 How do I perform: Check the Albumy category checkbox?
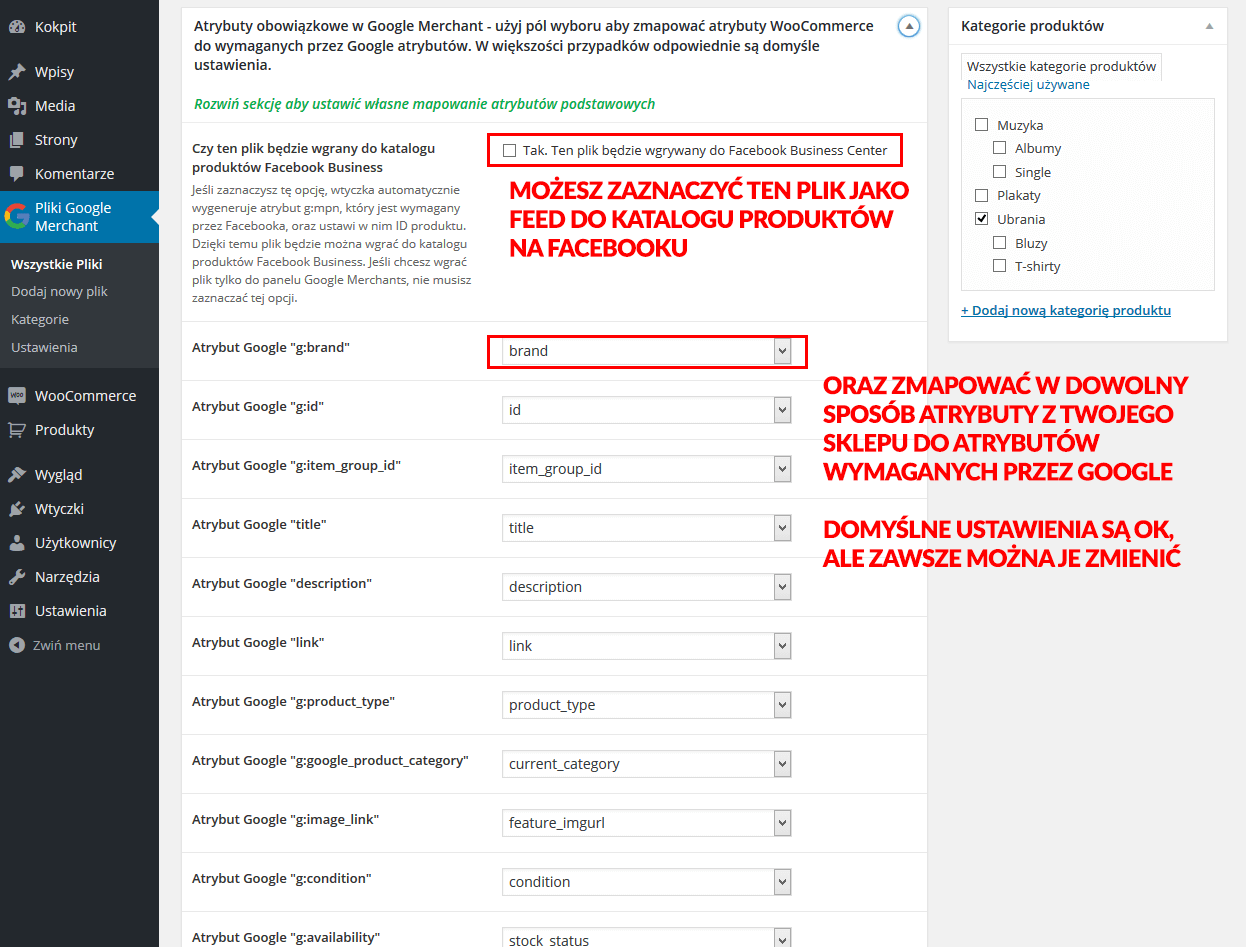1000,148
